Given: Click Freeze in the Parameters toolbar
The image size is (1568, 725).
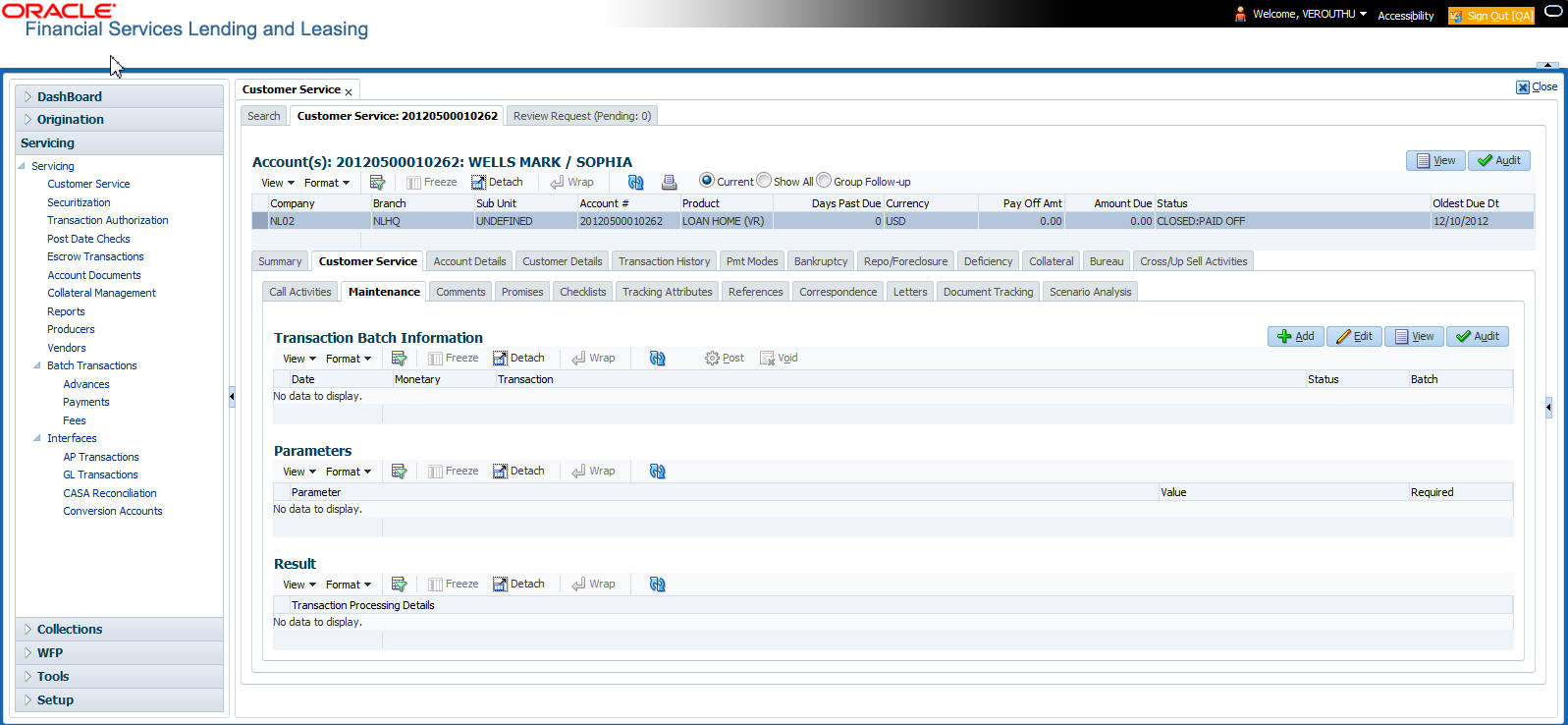Looking at the screenshot, I should click(x=454, y=472).
